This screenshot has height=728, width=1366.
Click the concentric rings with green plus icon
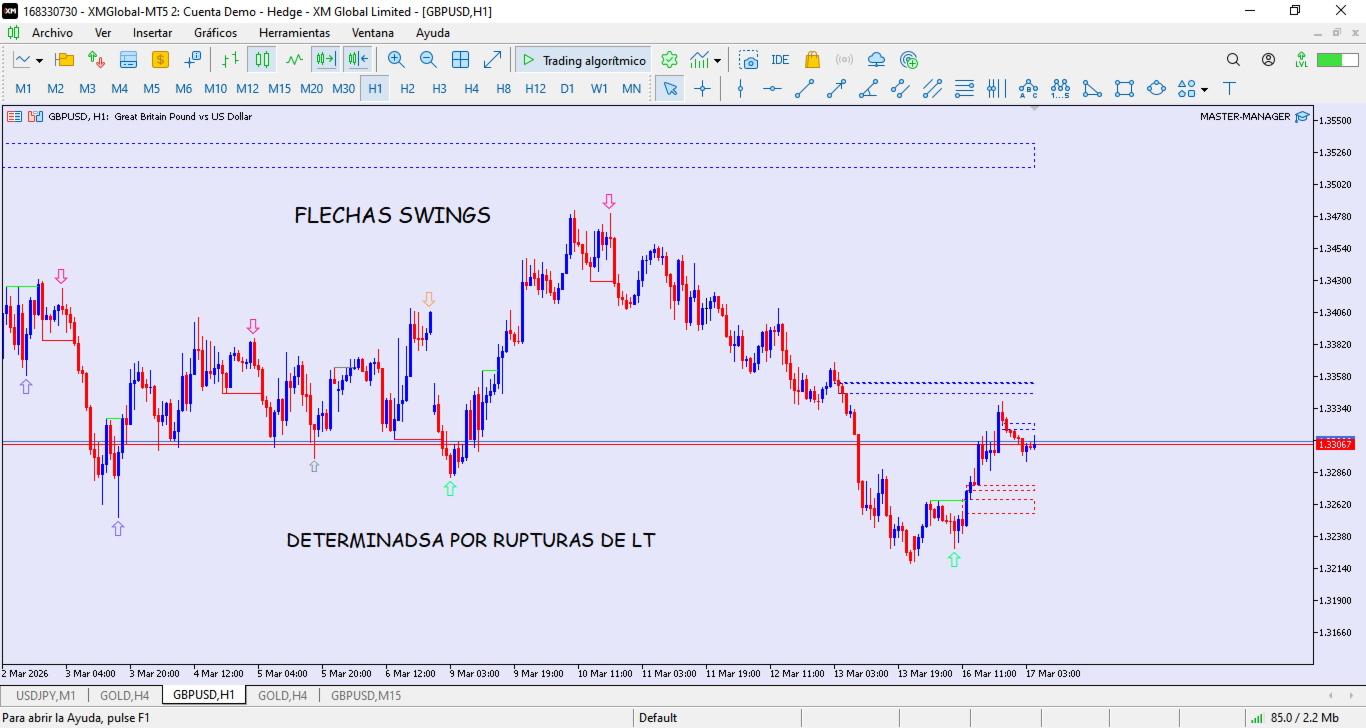point(908,60)
